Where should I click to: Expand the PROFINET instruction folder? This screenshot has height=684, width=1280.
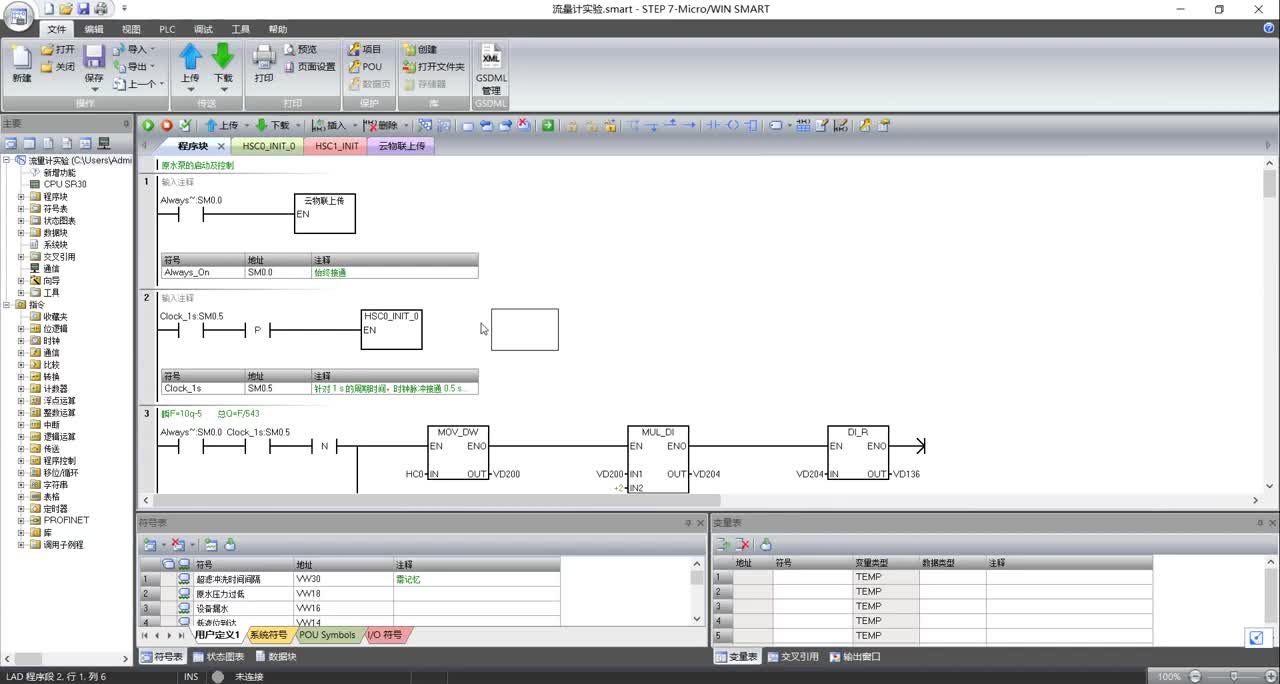point(21,521)
